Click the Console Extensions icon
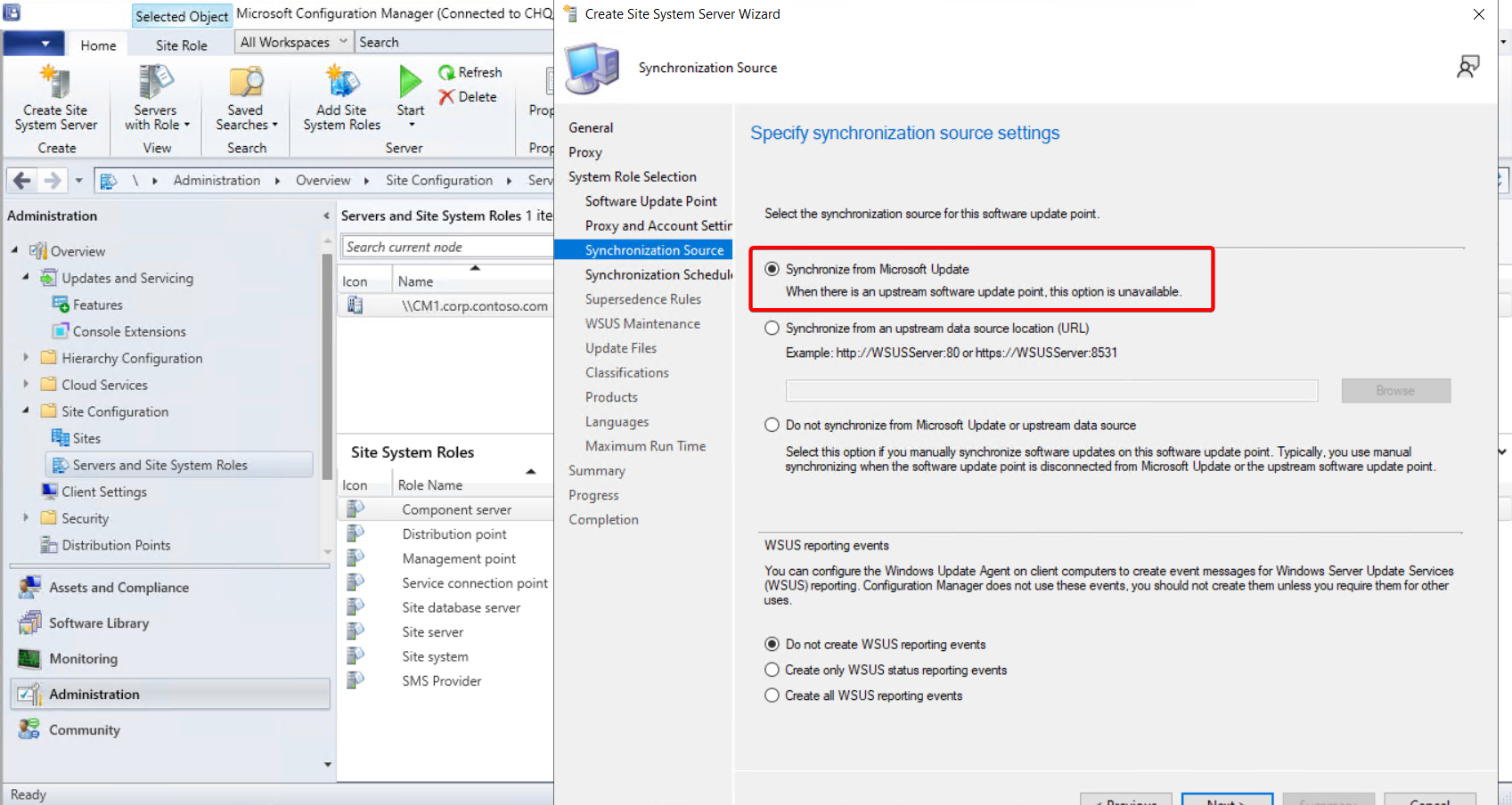Image resolution: width=1512 pixels, height=805 pixels. [61, 331]
